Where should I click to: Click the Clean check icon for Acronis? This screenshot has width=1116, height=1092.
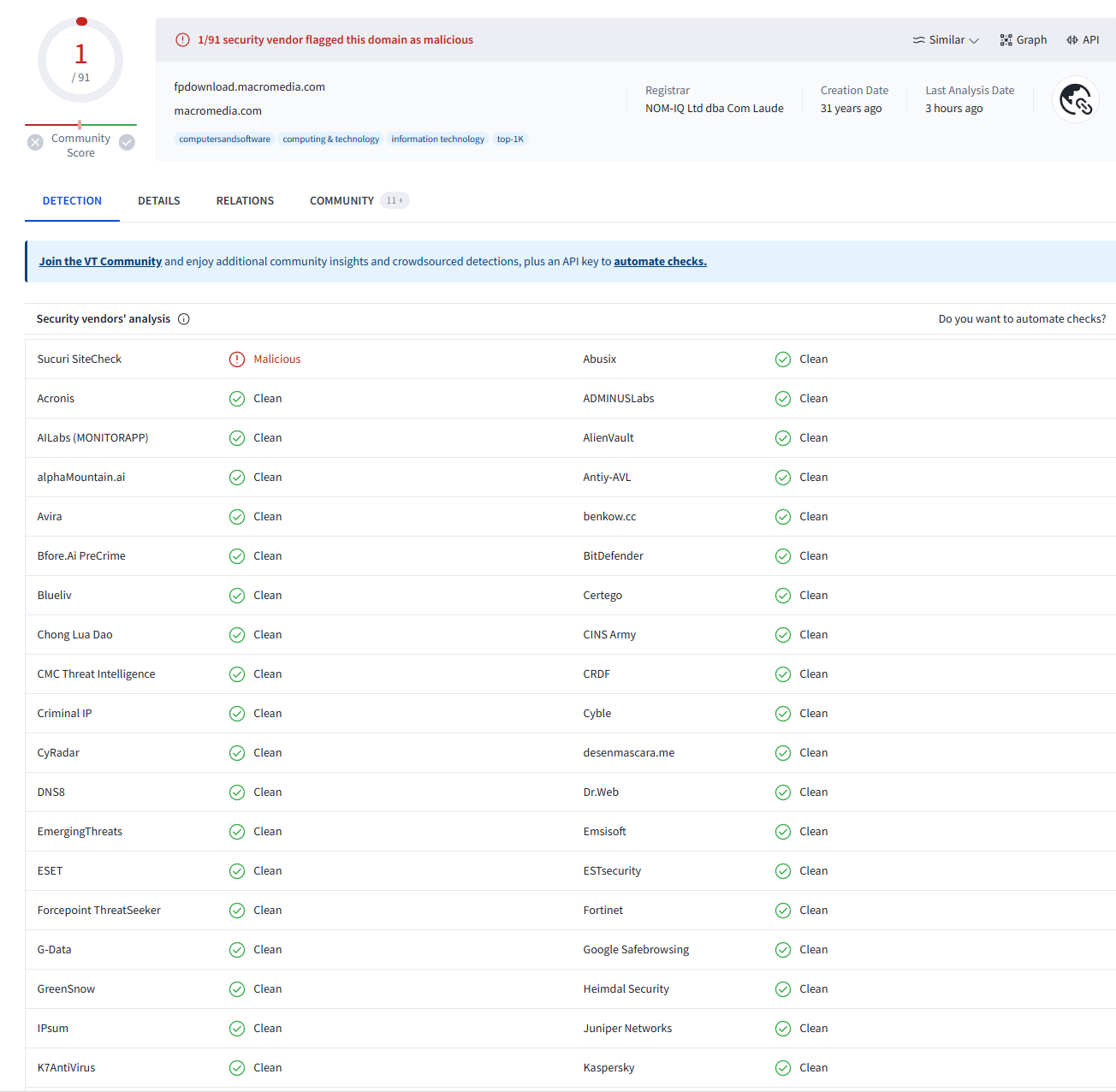(237, 399)
